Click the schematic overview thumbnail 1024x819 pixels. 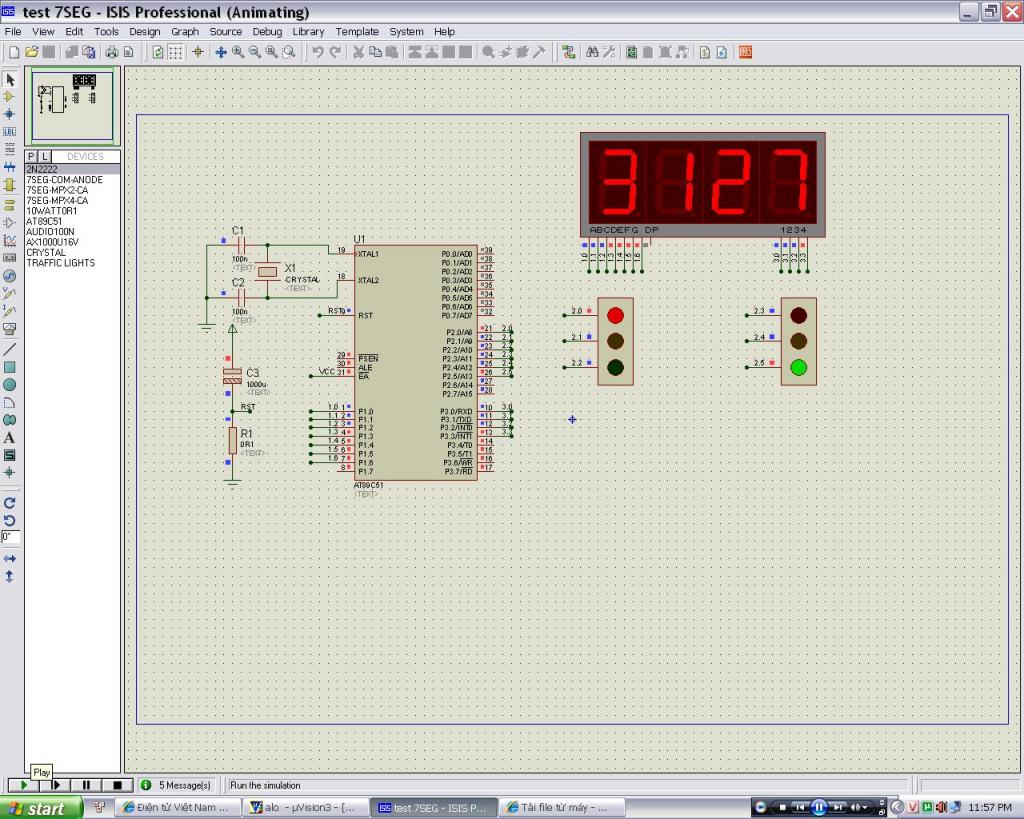point(72,107)
